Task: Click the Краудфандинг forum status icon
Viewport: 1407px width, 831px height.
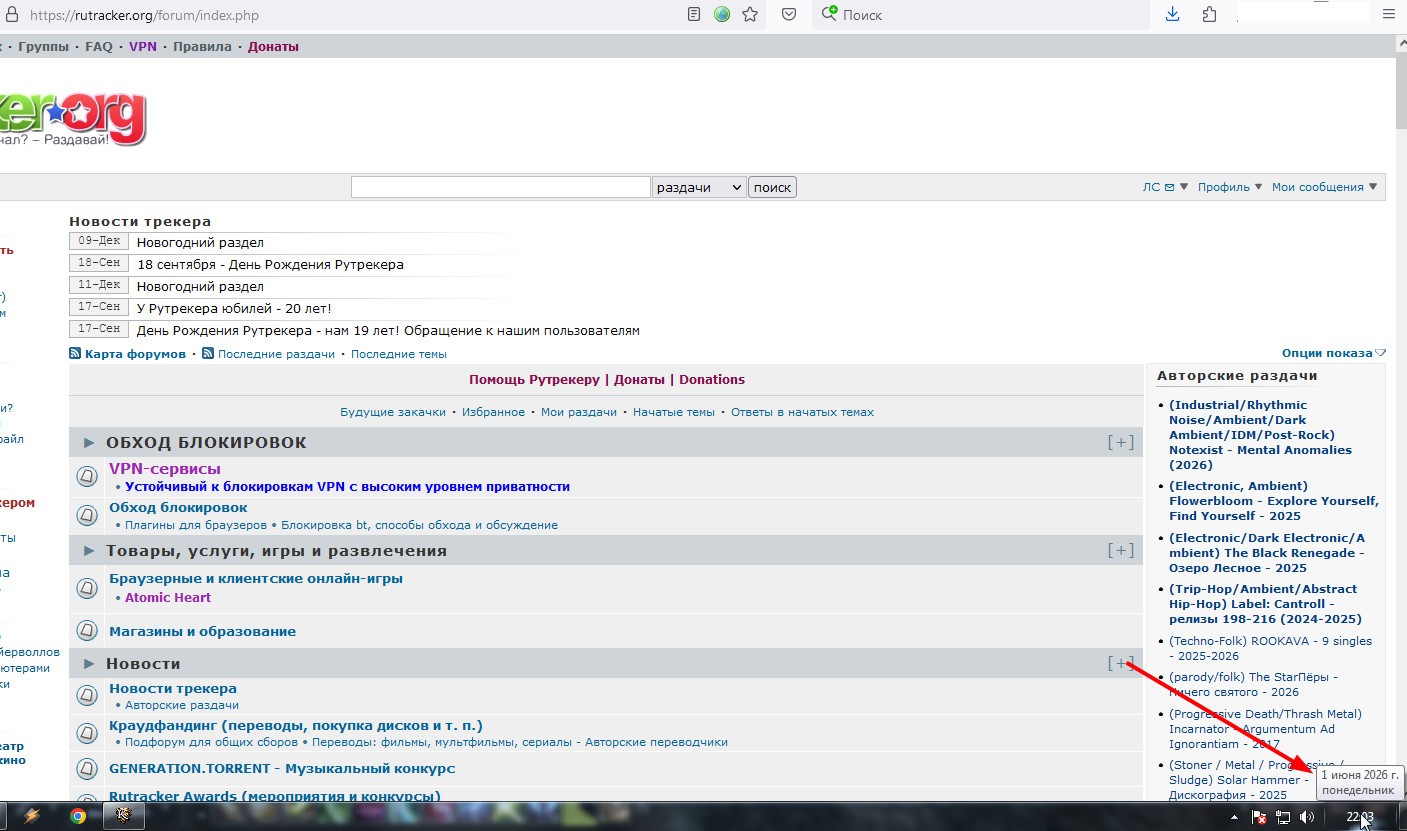Action: coord(87,732)
